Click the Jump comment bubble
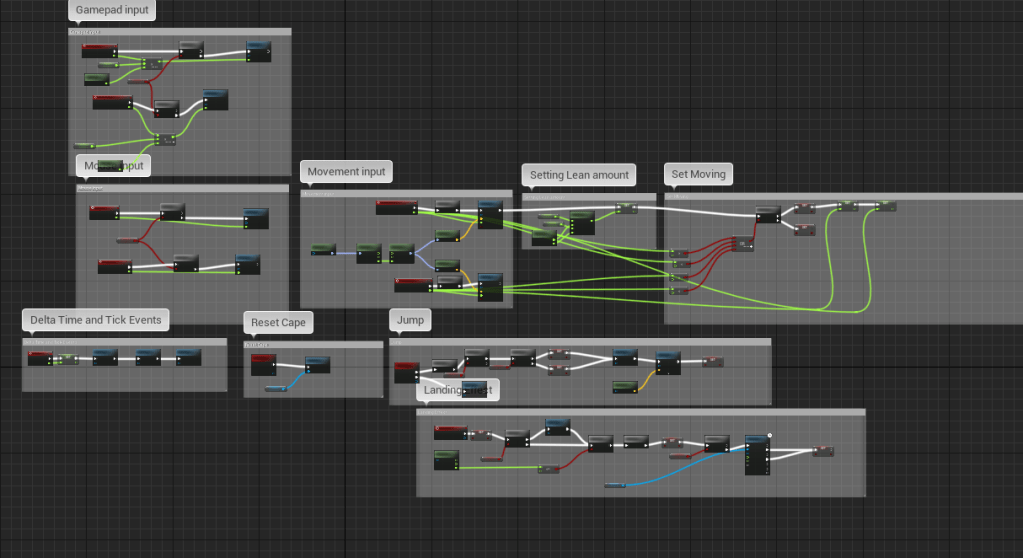This screenshot has height=558, width=1023. point(411,320)
